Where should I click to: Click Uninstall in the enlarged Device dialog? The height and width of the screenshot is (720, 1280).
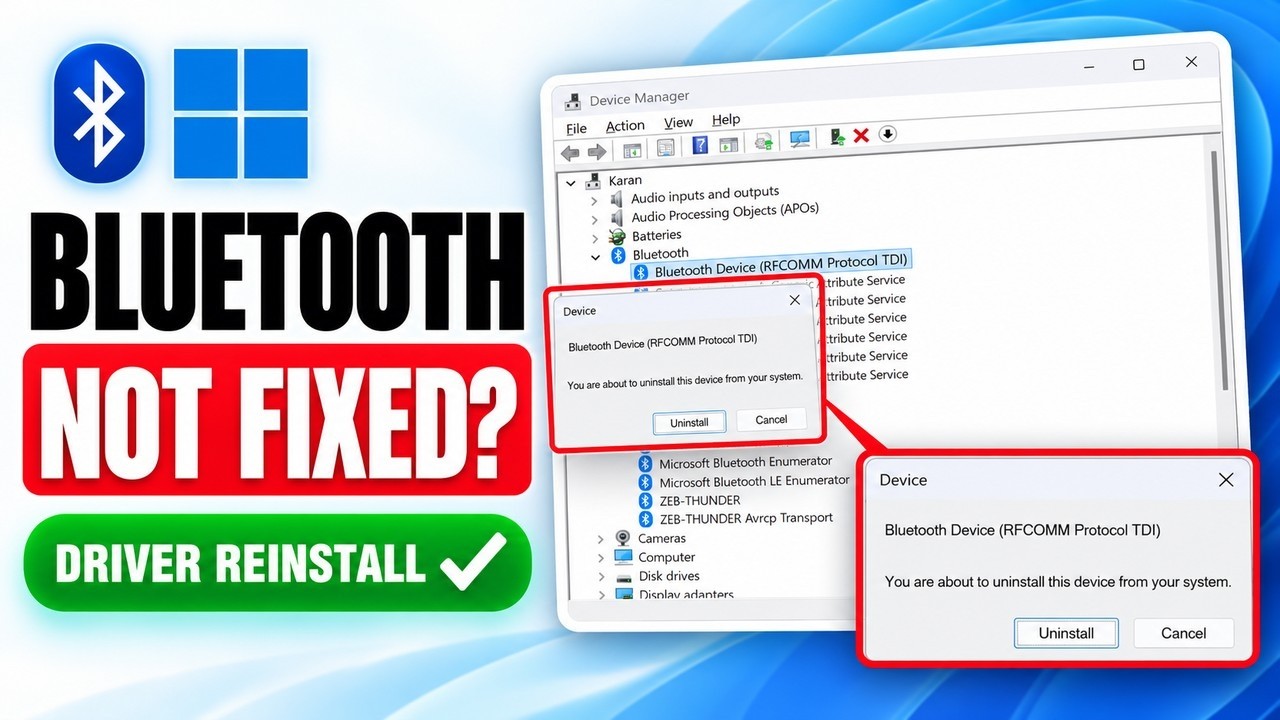(x=1066, y=633)
